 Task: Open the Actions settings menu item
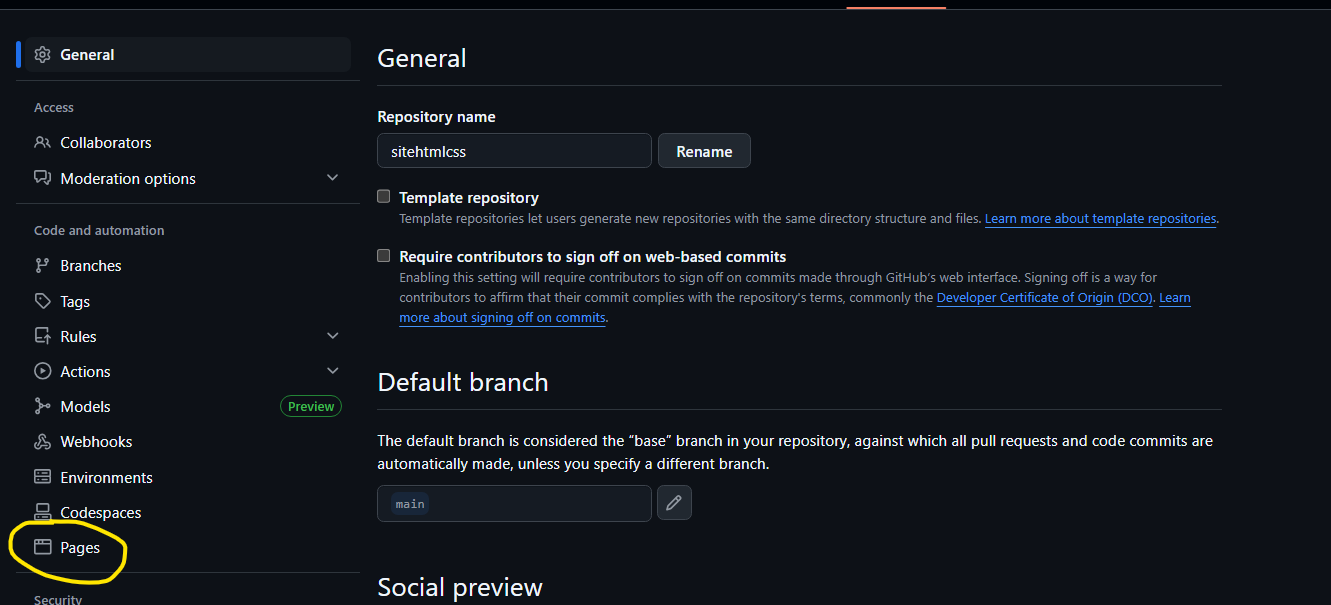click(85, 372)
